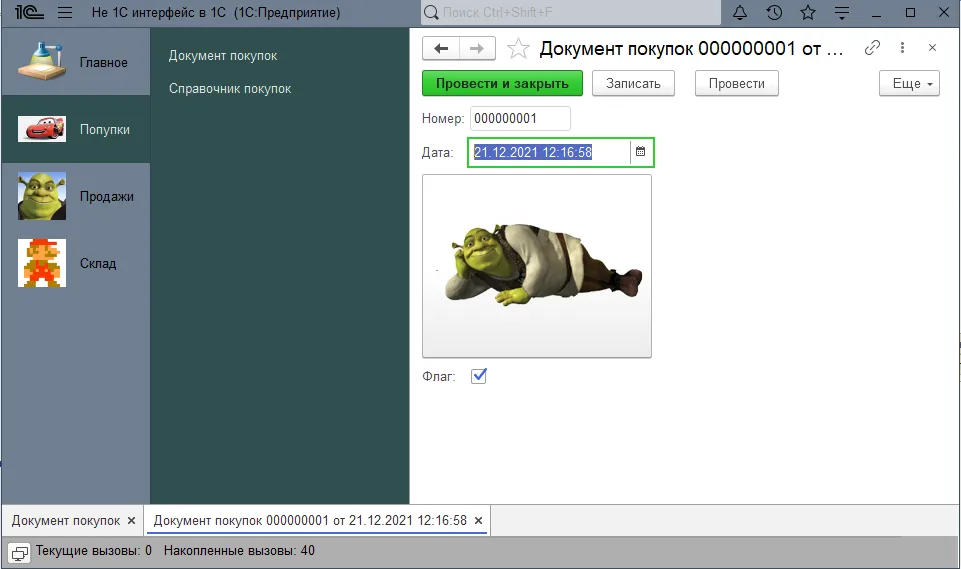Toggle the Флаг checkbox
Image resolution: width=961 pixels, height=569 pixels.
point(479,376)
